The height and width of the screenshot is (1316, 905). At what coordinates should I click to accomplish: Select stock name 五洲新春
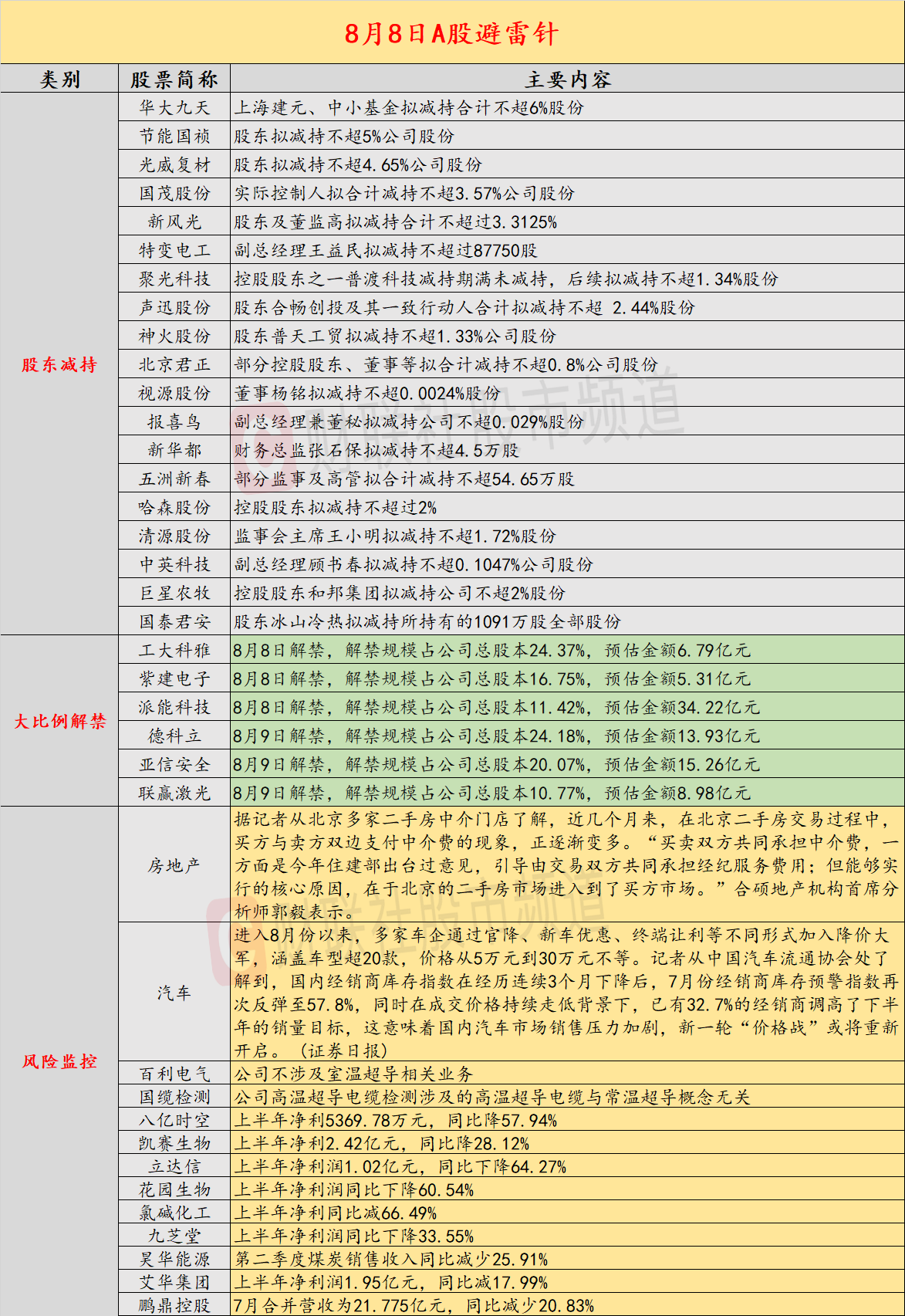[174, 479]
